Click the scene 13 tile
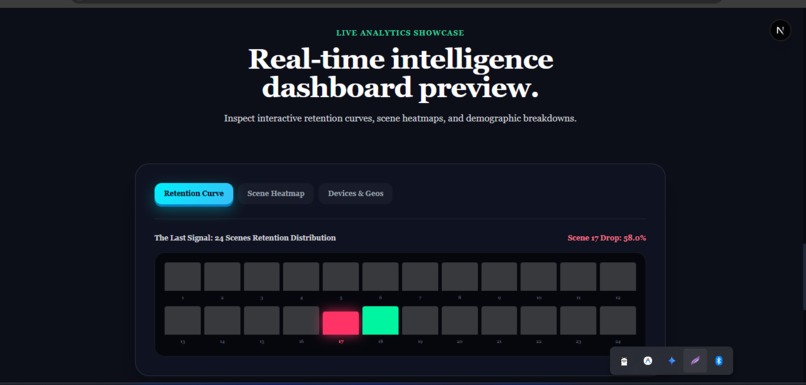 coord(182,320)
